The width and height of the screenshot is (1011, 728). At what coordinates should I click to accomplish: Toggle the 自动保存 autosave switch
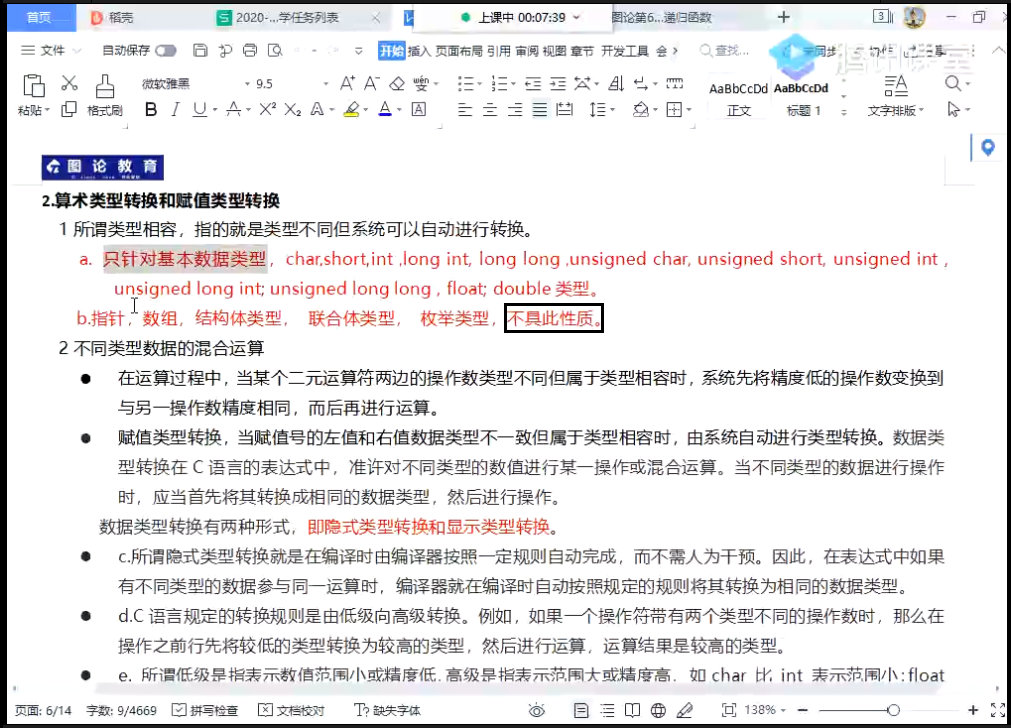(x=165, y=51)
